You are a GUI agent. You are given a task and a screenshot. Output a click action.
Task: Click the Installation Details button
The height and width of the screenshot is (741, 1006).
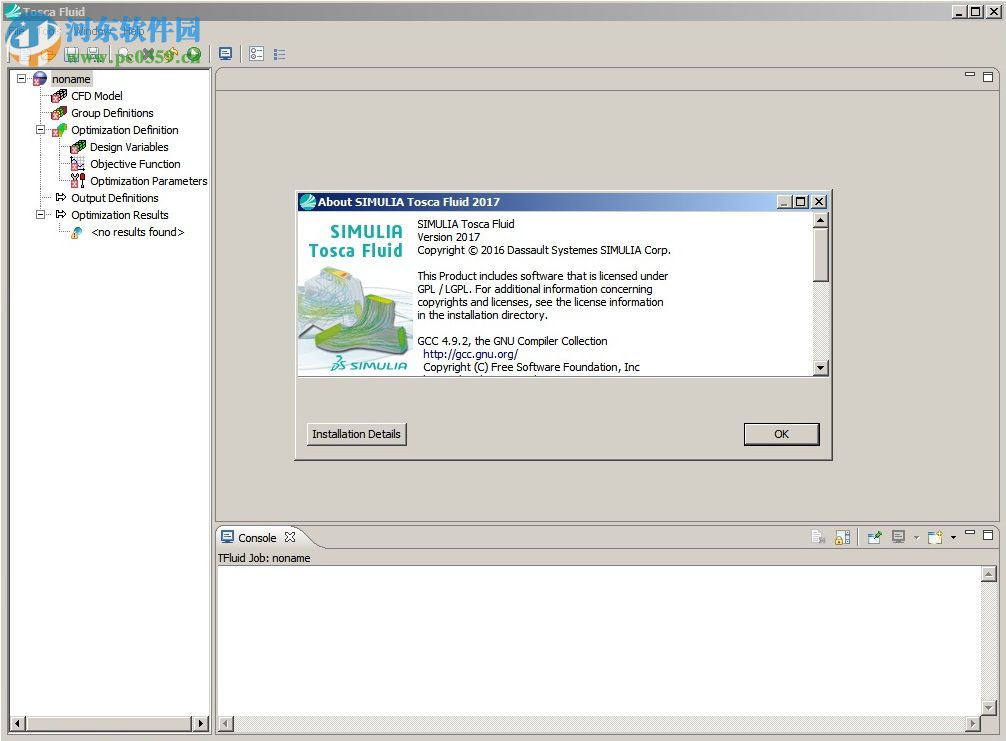point(356,434)
